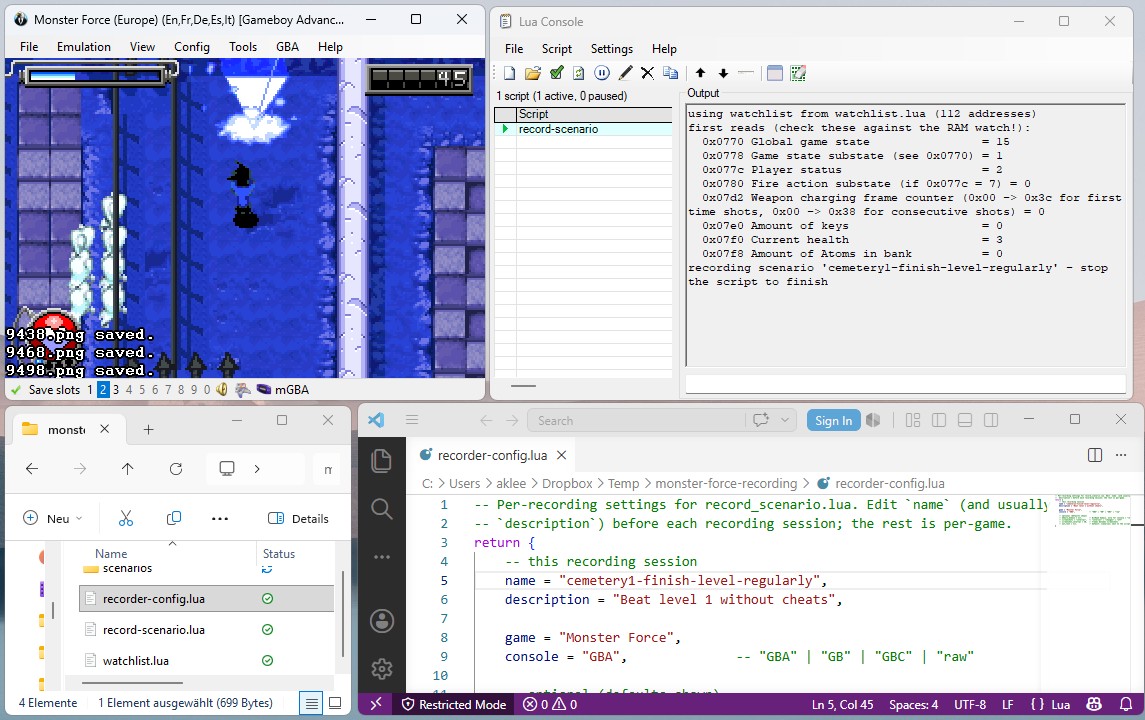
Task: Click VS Code Search command box
Action: [635, 421]
